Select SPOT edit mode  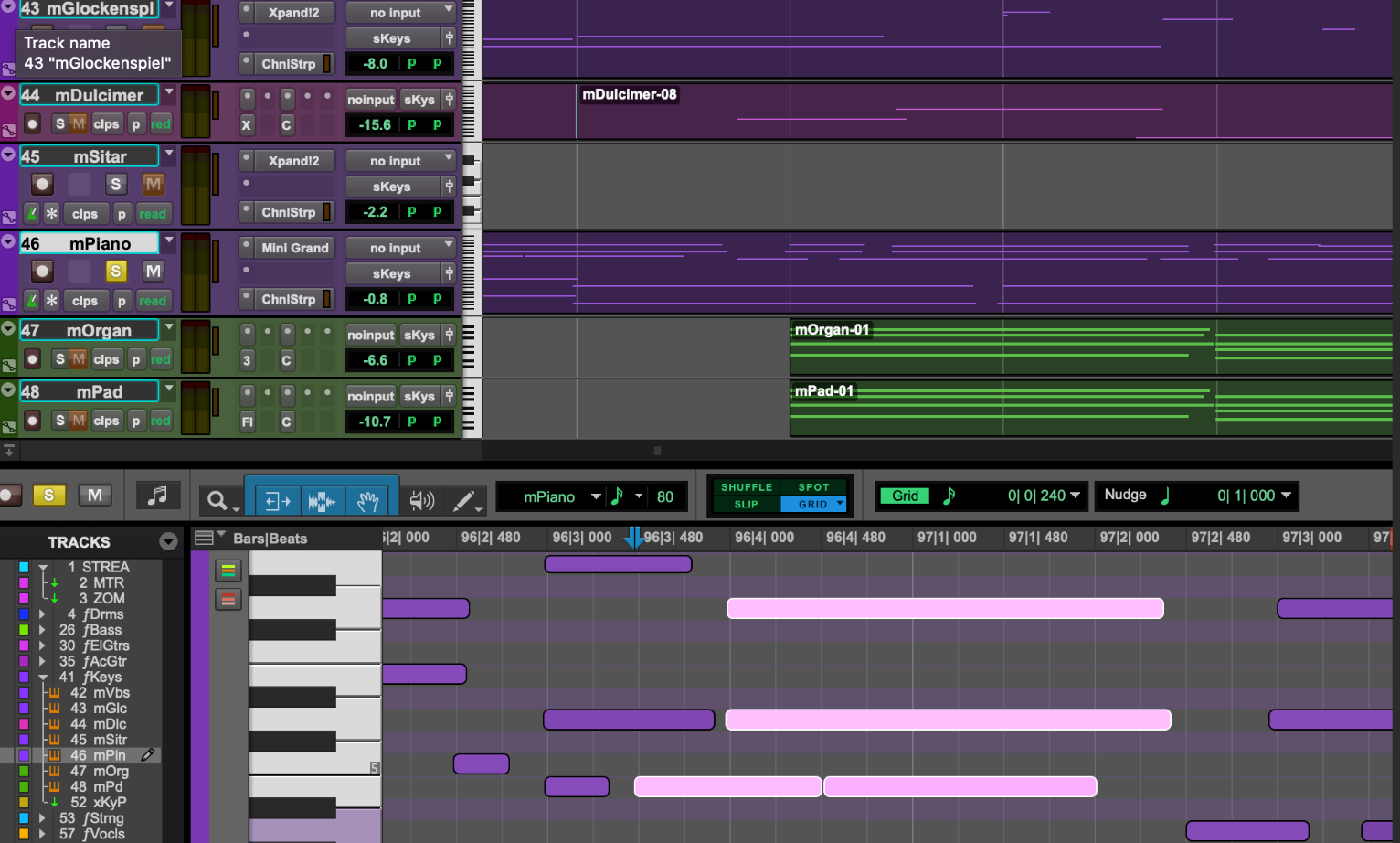click(813, 487)
